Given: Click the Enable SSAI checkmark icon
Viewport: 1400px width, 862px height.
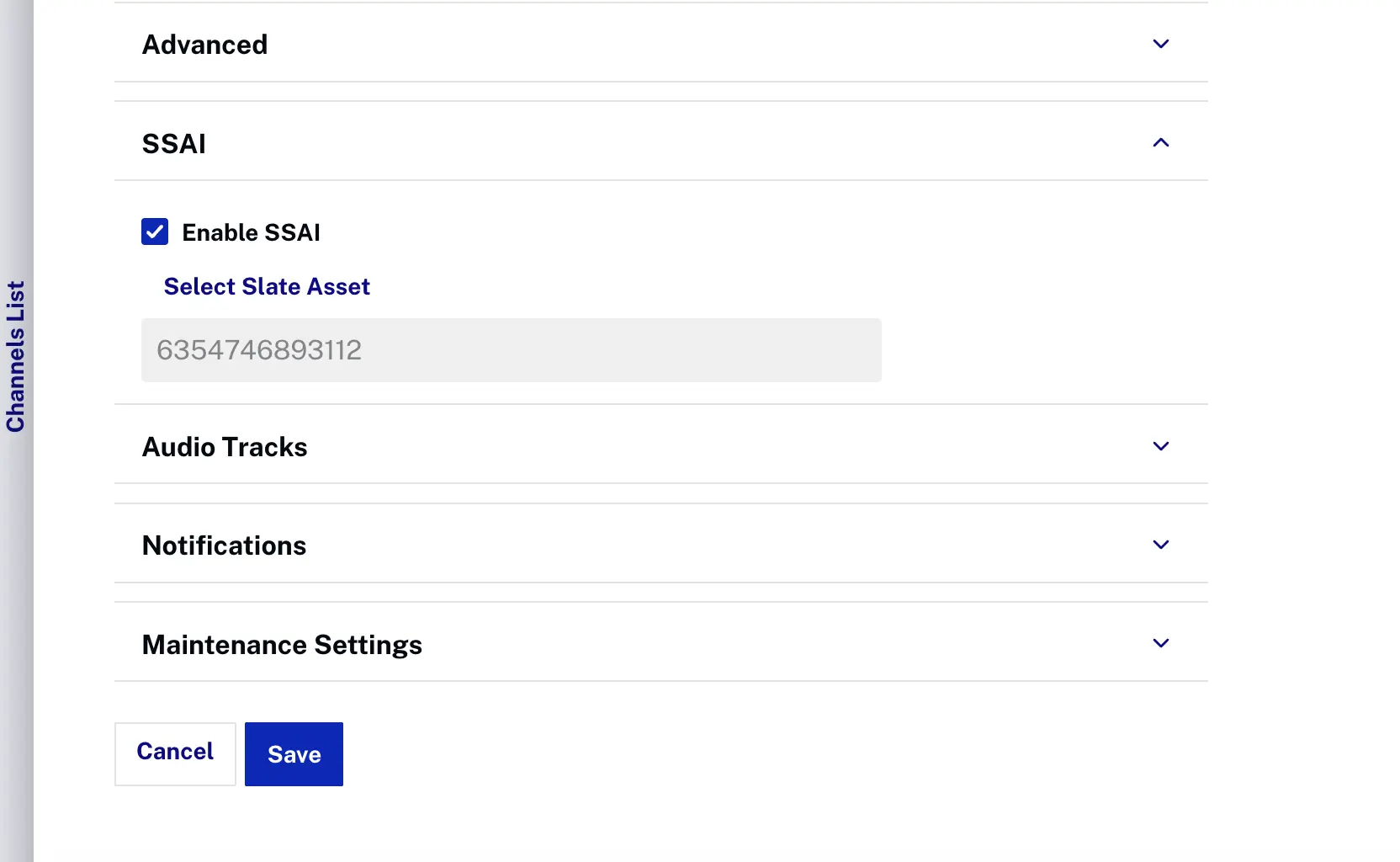Looking at the screenshot, I should click(154, 231).
